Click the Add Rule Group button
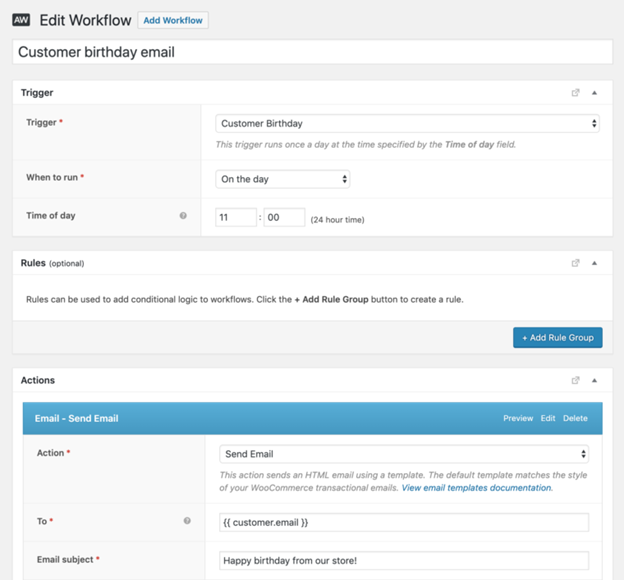The height and width of the screenshot is (580, 624). coord(557,337)
